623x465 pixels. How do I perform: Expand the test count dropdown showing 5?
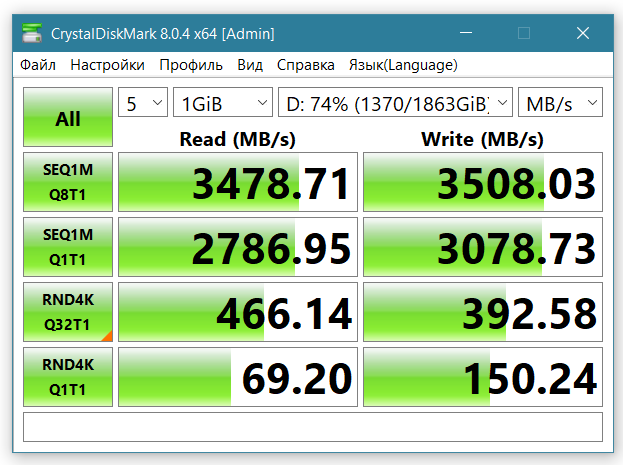(143, 102)
